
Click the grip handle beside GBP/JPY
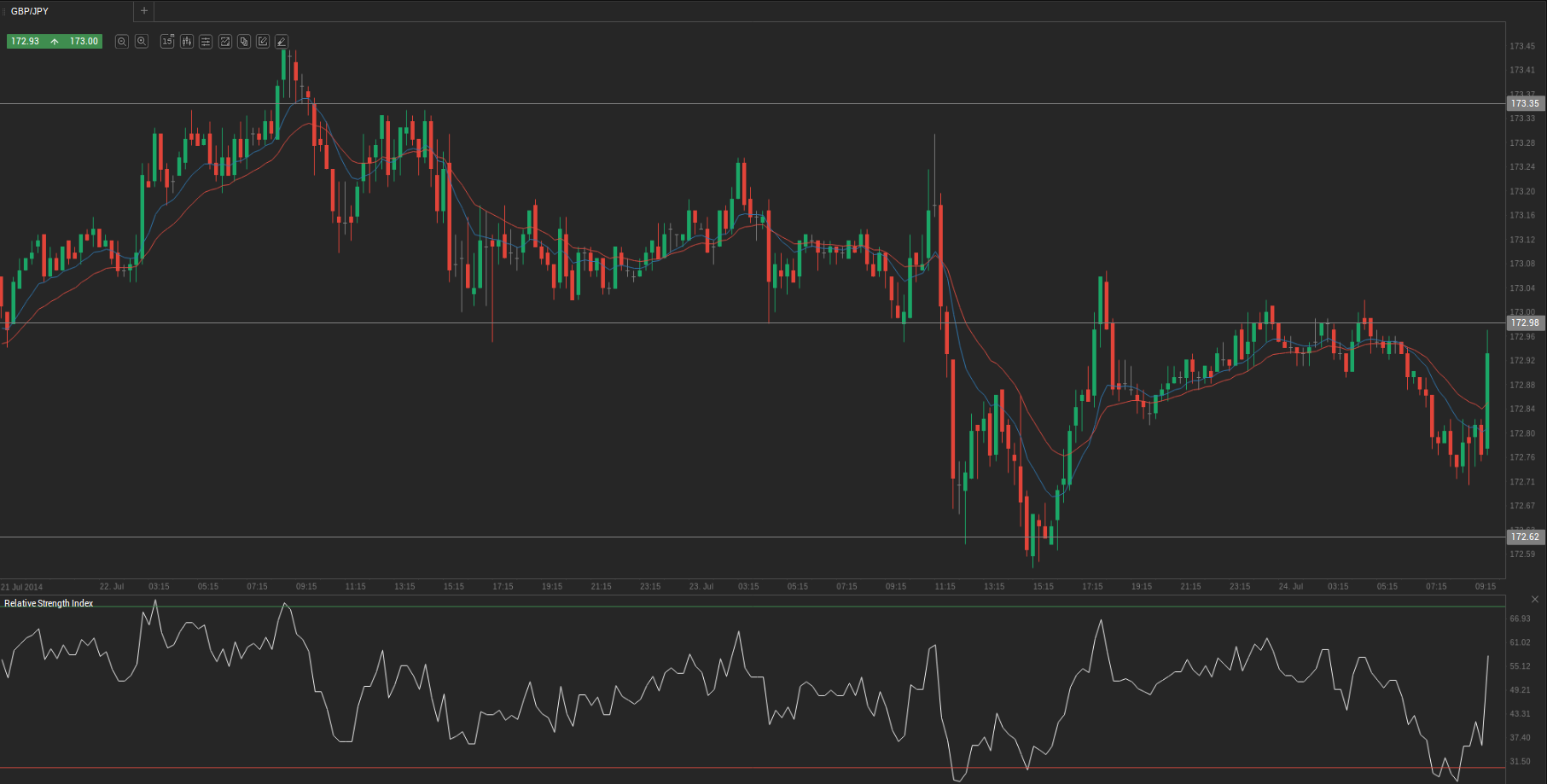pos(3,11)
